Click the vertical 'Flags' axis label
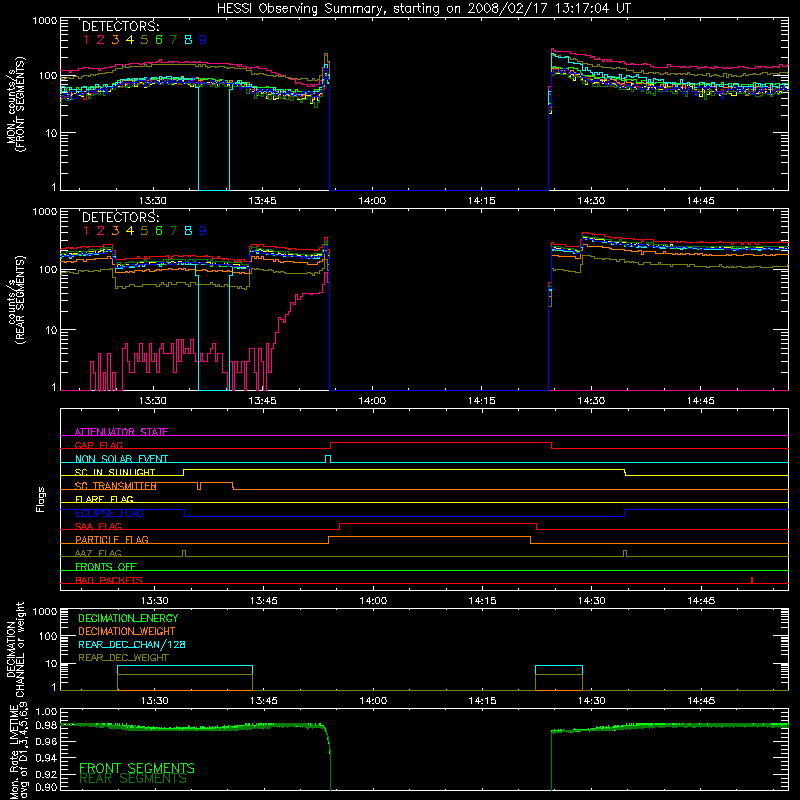 (x=41, y=499)
